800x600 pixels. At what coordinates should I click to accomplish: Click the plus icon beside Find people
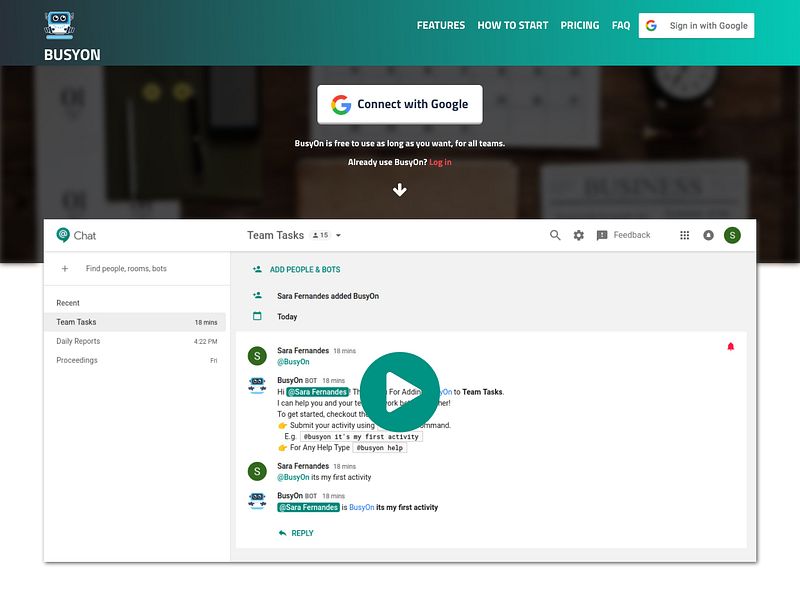point(65,268)
